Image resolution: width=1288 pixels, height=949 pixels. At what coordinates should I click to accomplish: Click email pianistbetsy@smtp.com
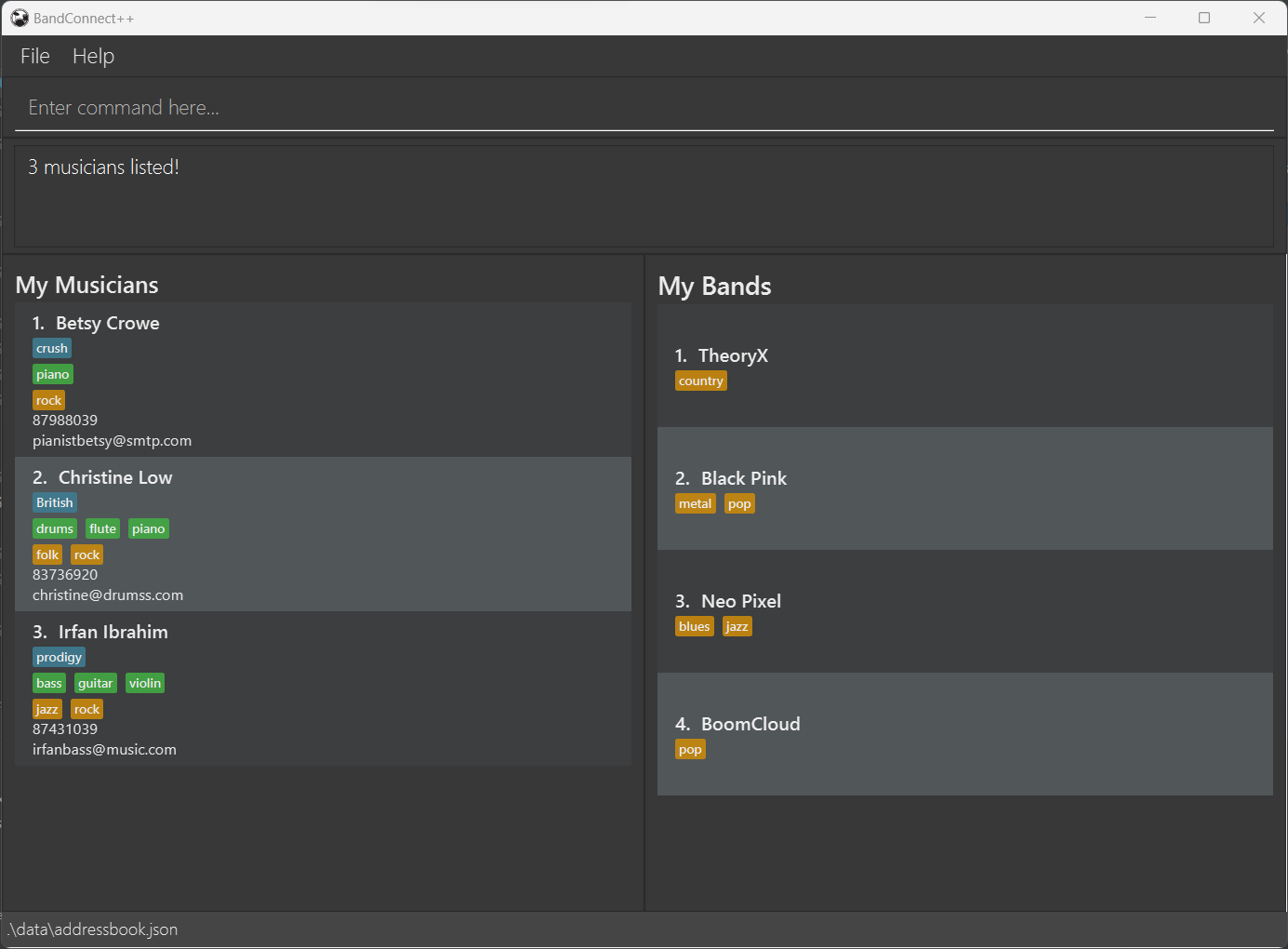[113, 441]
